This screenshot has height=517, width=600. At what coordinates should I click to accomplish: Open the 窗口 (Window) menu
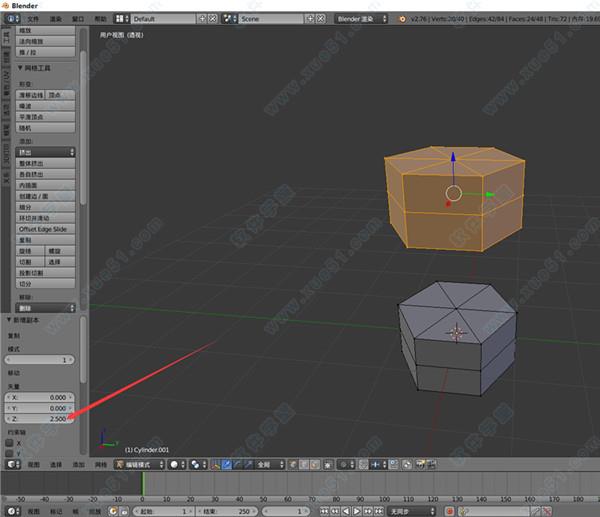pyautogui.click(x=78, y=19)
